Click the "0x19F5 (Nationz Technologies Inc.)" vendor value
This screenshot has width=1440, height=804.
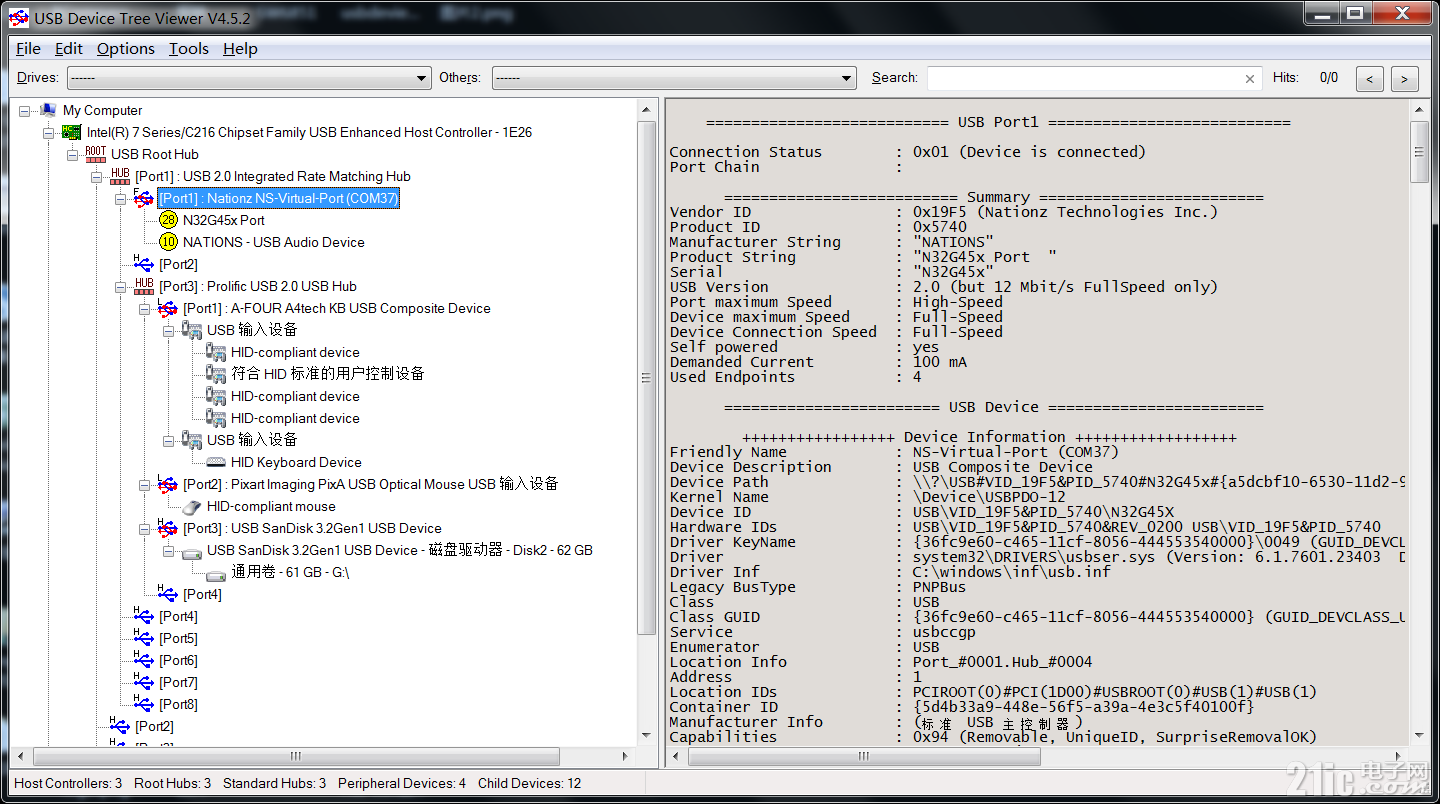1066,212
